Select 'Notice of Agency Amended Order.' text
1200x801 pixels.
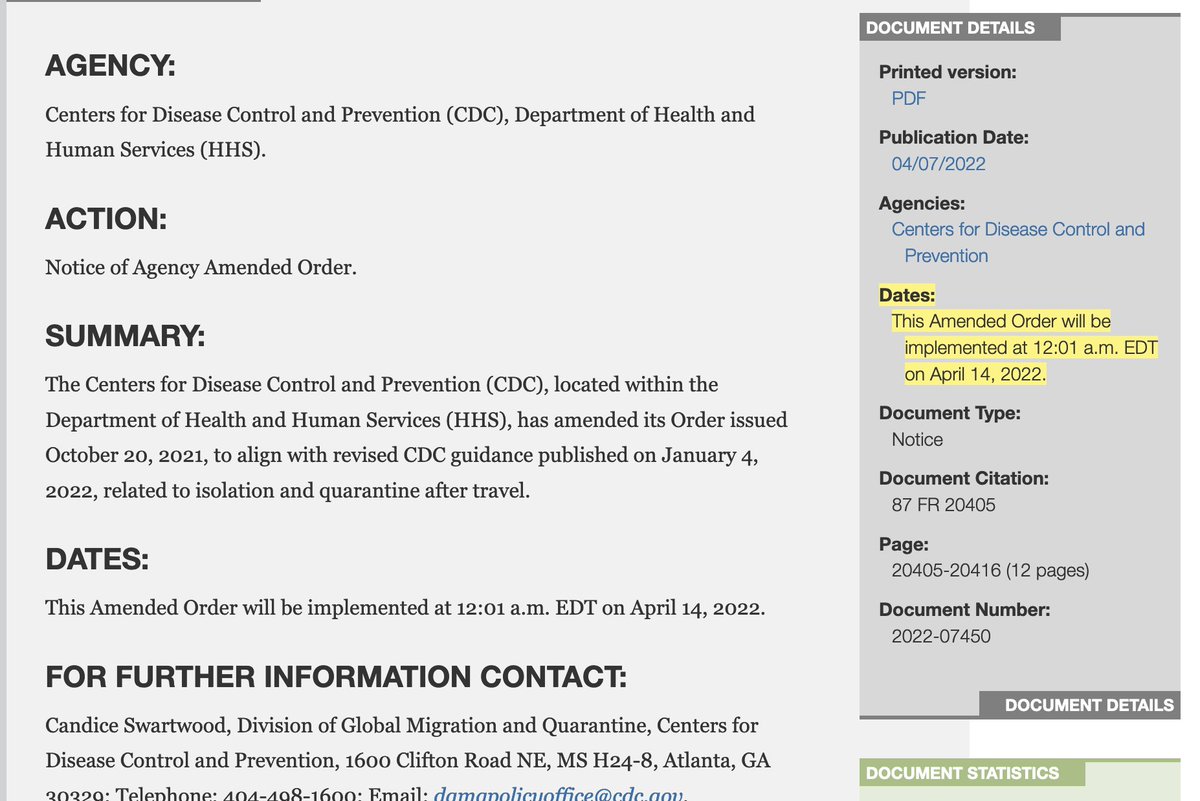tap(201, 267)
